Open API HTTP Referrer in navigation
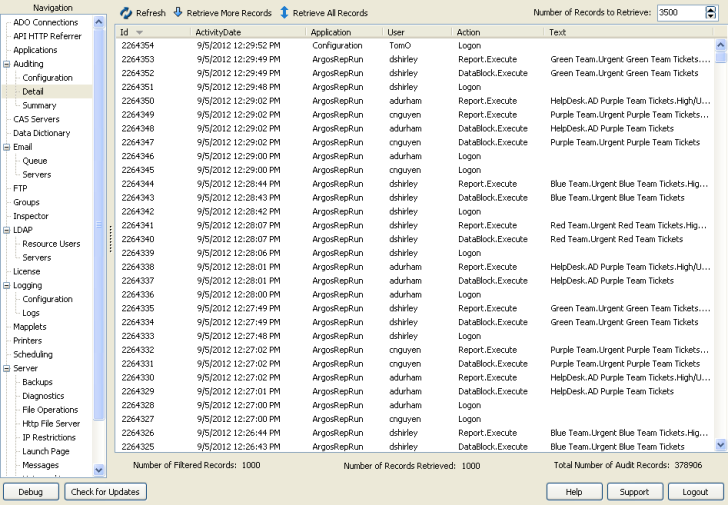Image resolution: width=728 pixels, height=505 pixels. [x=47, y=36]
